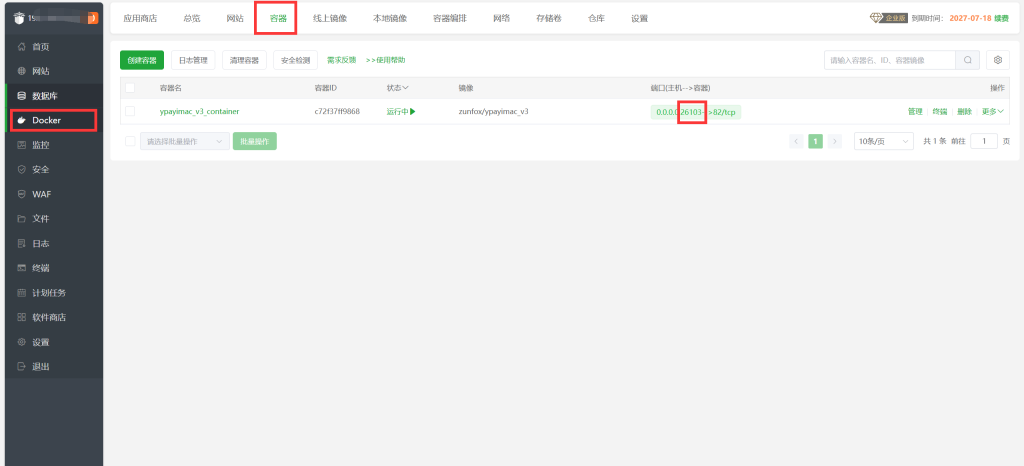Select all containers via header checkbox
This screenshot has width=1024, height=466.
coord(130,88)
